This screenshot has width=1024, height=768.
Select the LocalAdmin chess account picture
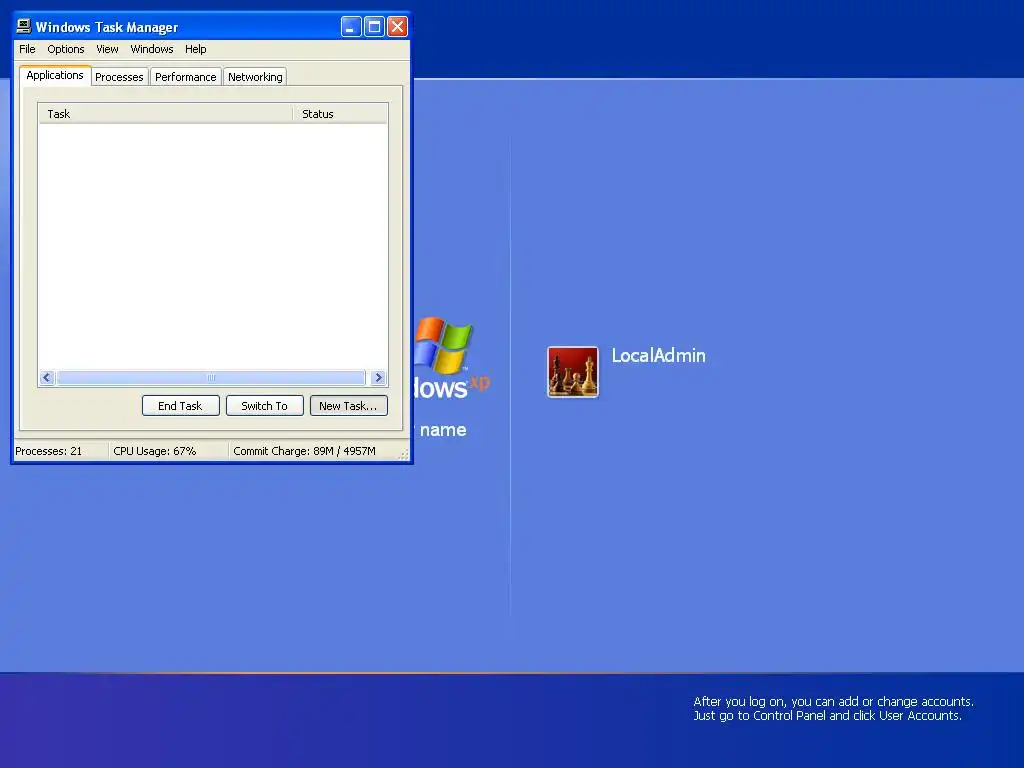573,372
